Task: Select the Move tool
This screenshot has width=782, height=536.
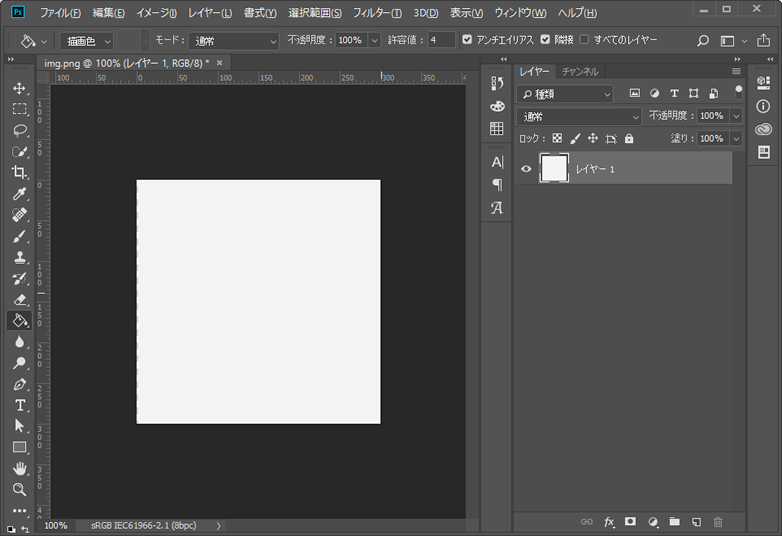Action: point(19,88)
